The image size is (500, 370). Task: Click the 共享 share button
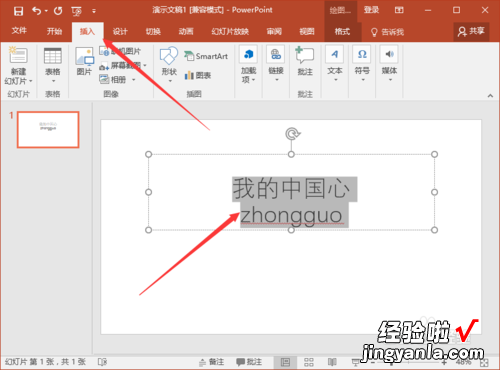point(471,32)
